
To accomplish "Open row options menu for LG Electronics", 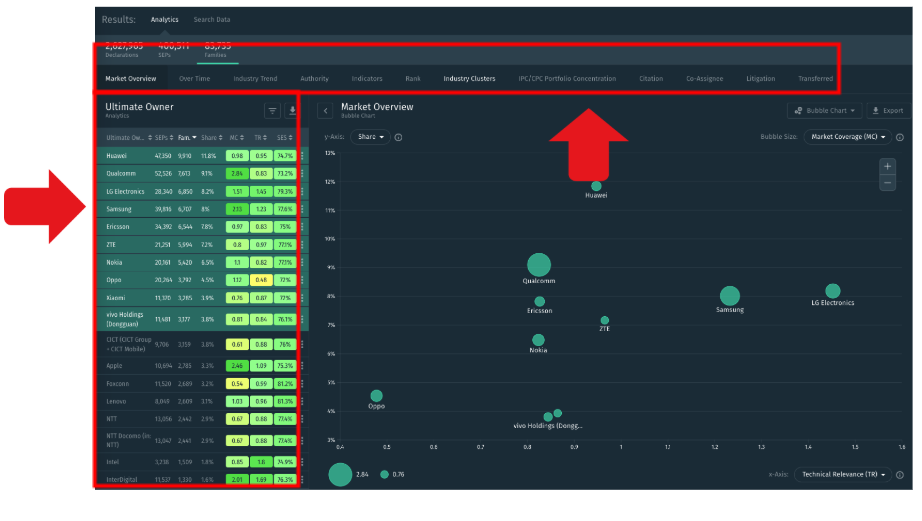I will point(302,191).
